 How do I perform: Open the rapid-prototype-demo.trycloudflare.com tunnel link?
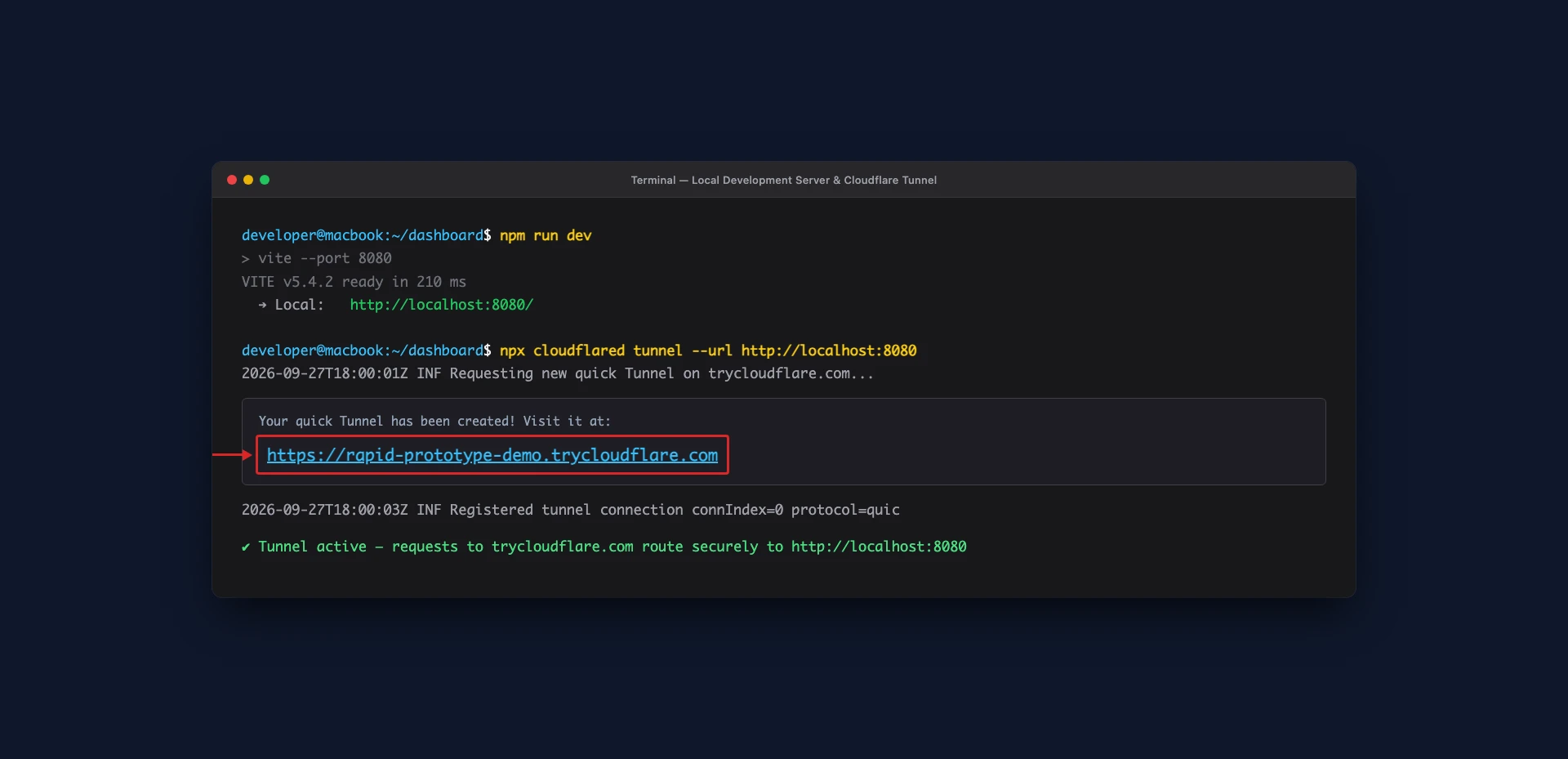(x=492, y=455)
